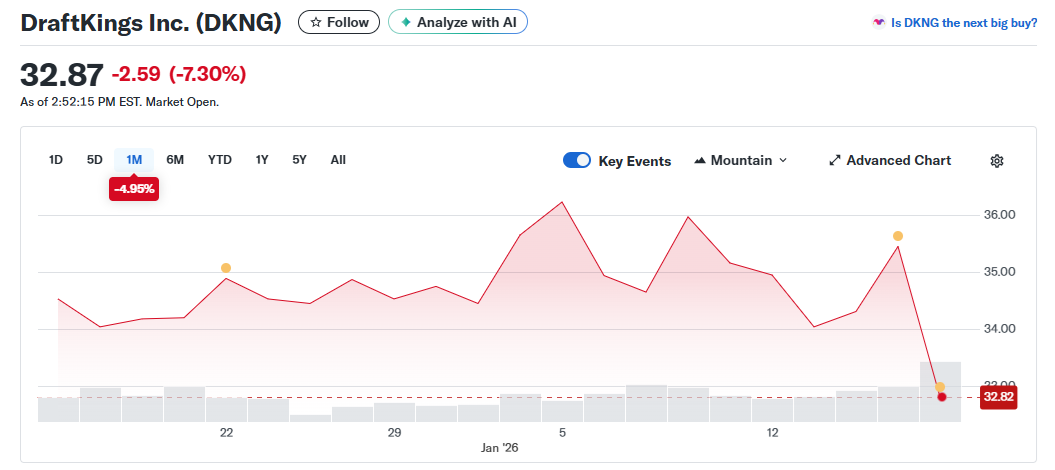Expand the Mountain chart type dropdown
The image size is (1055, 470).
(783, 161)
